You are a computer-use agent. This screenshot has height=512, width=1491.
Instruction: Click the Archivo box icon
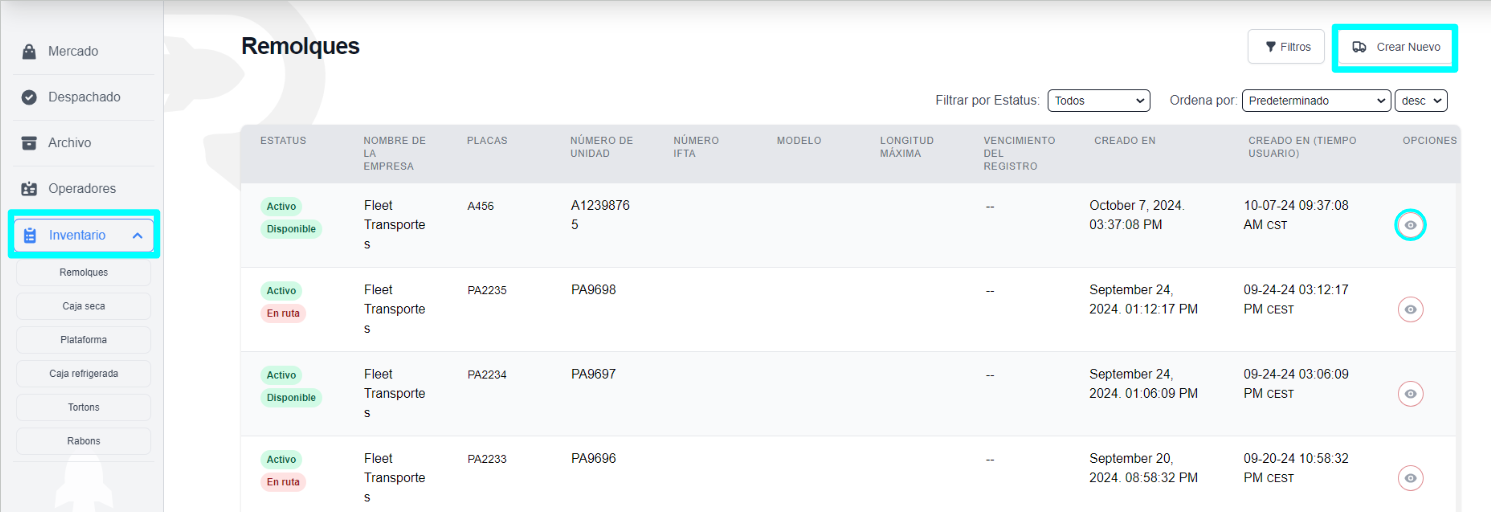(x=29, y=143)
